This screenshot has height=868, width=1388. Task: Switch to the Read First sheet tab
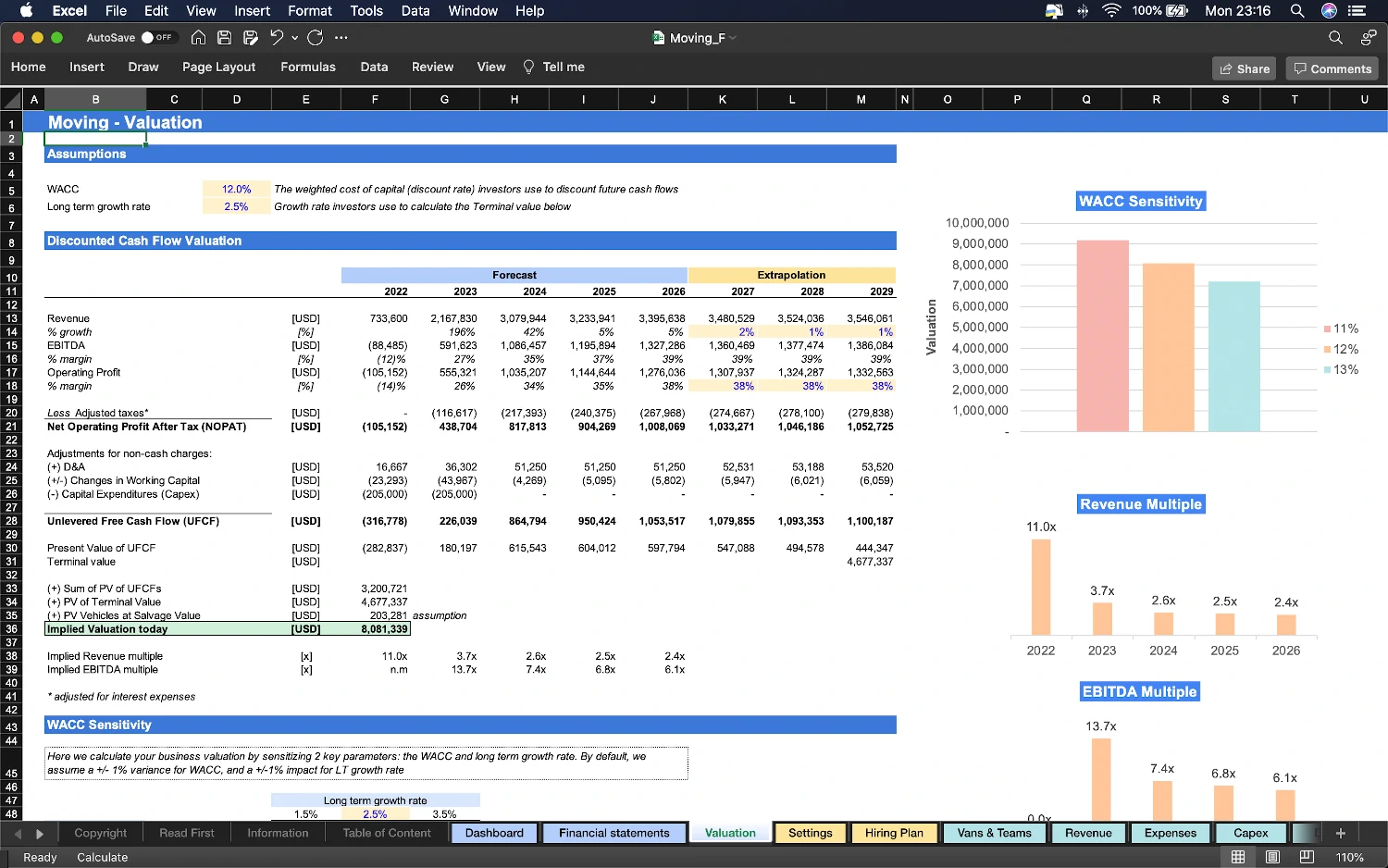187,833
